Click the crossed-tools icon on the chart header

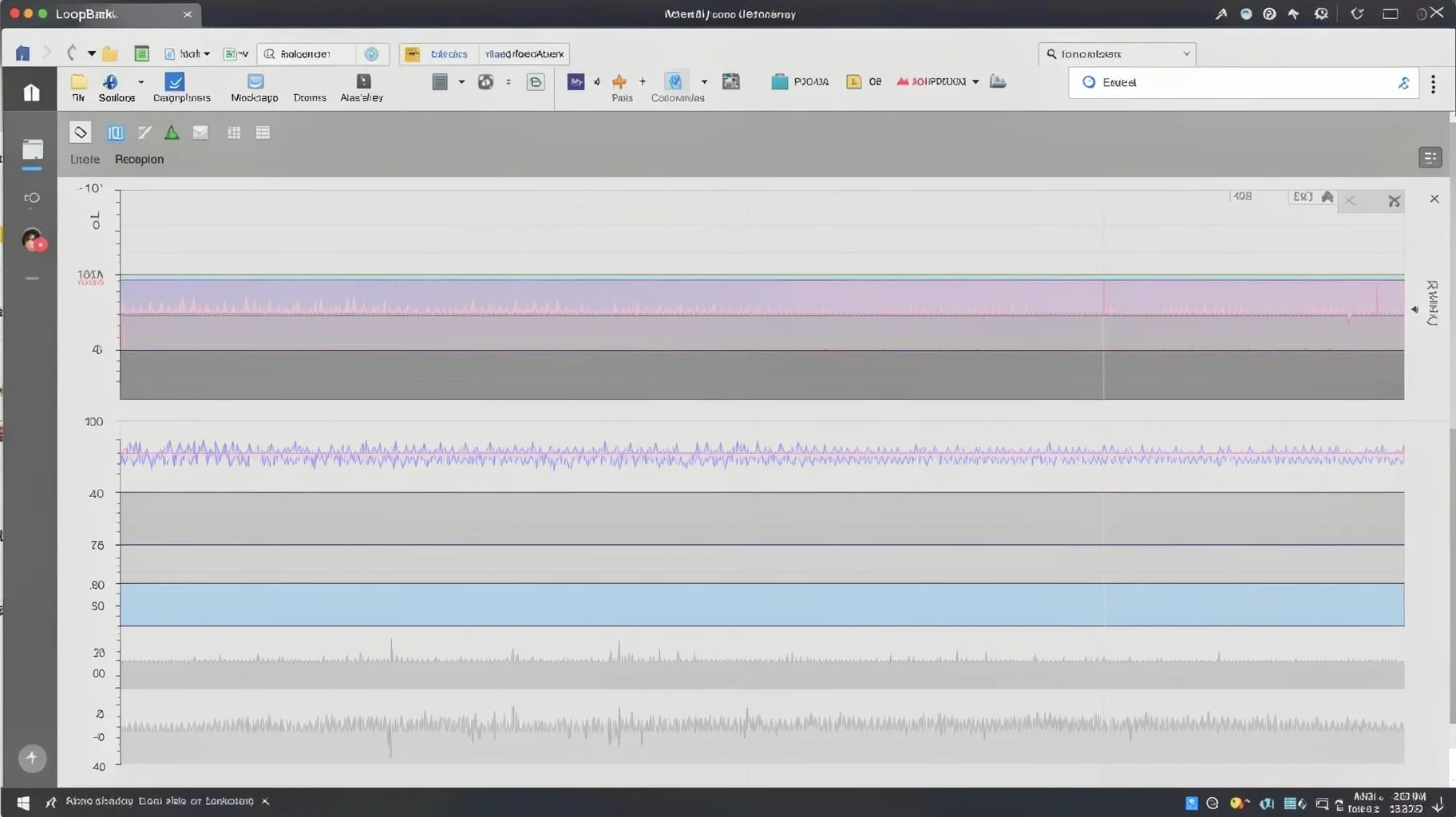(1394, 201)
